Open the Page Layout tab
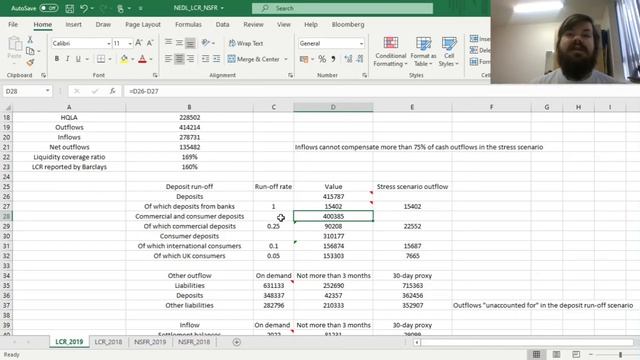Image resolution: width=640 pixels, height=360 pixels. click(x=143, y=24)
